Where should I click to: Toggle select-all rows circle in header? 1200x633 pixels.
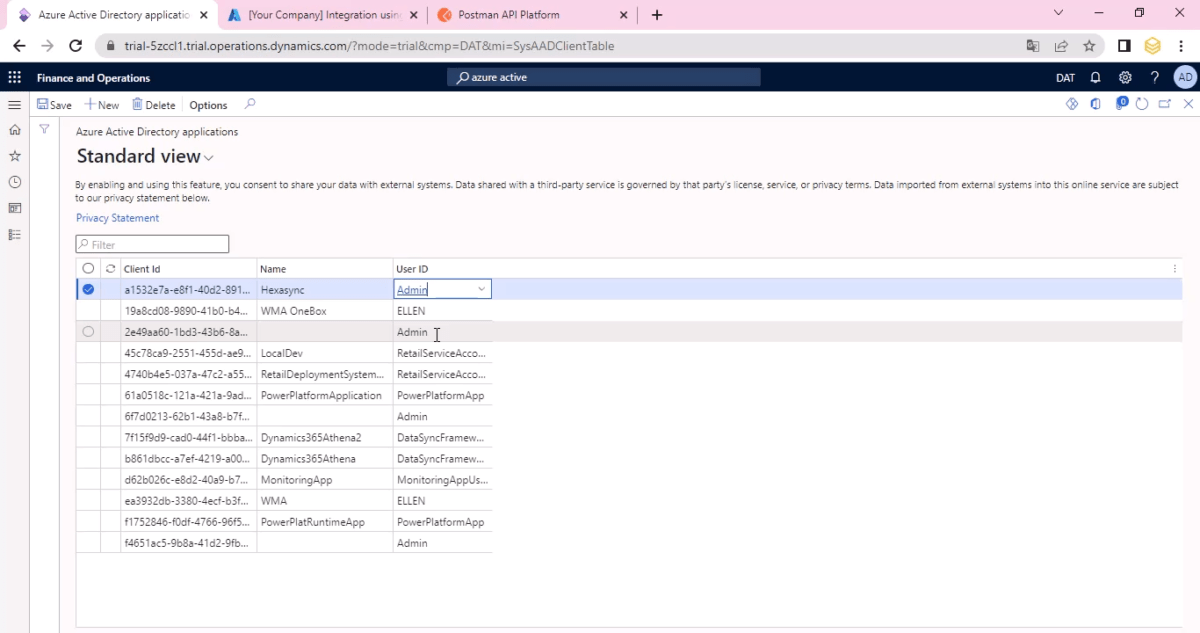88,269
